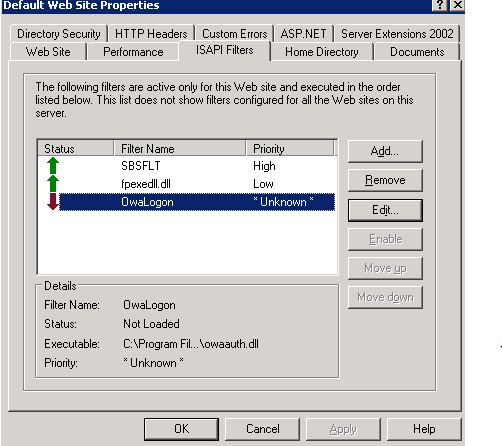
Task: Click the OwaLogon value in Details
Action: coord(149,305)
